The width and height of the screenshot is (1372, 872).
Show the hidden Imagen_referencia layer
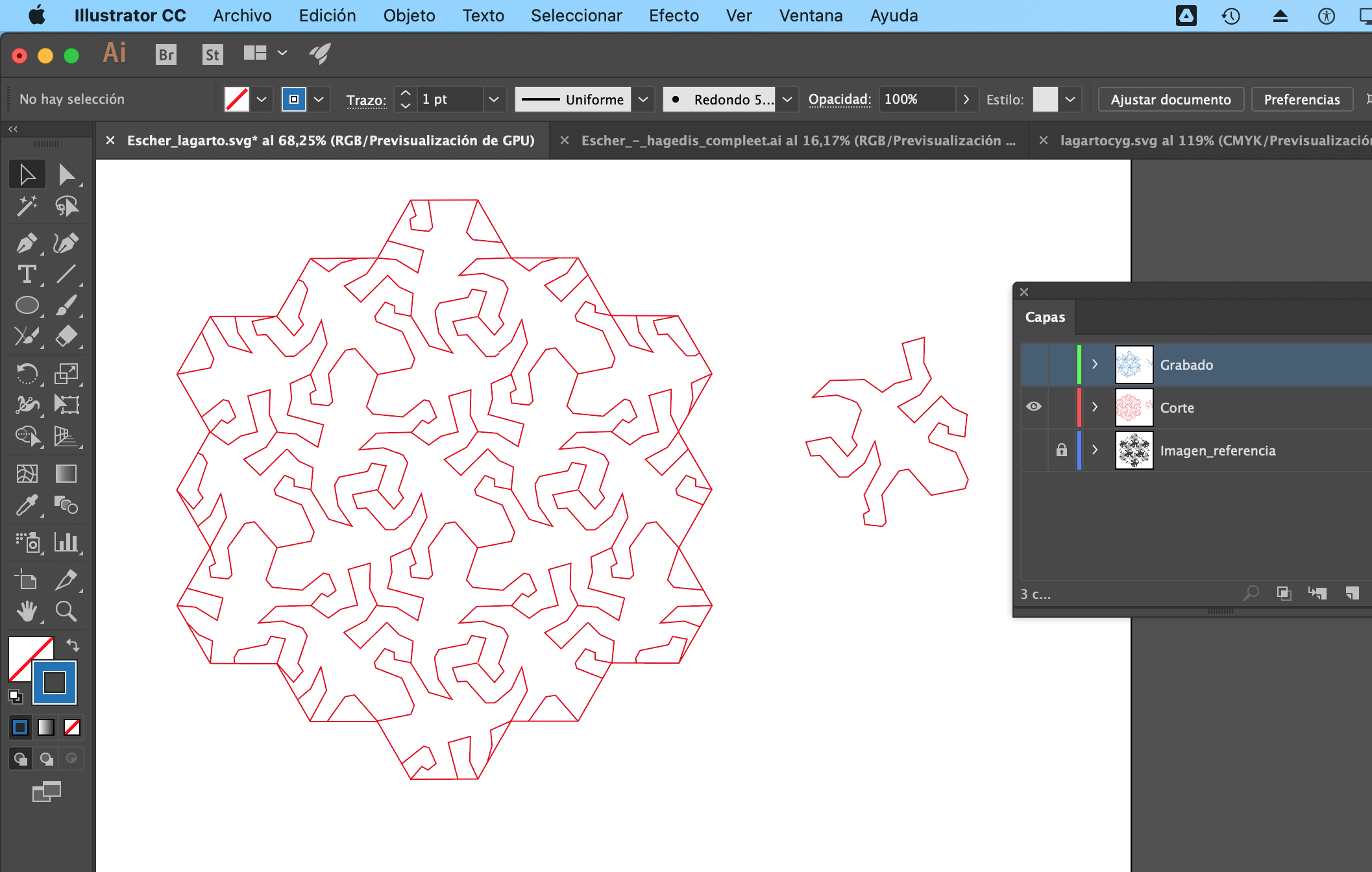tap(1034, 450)
